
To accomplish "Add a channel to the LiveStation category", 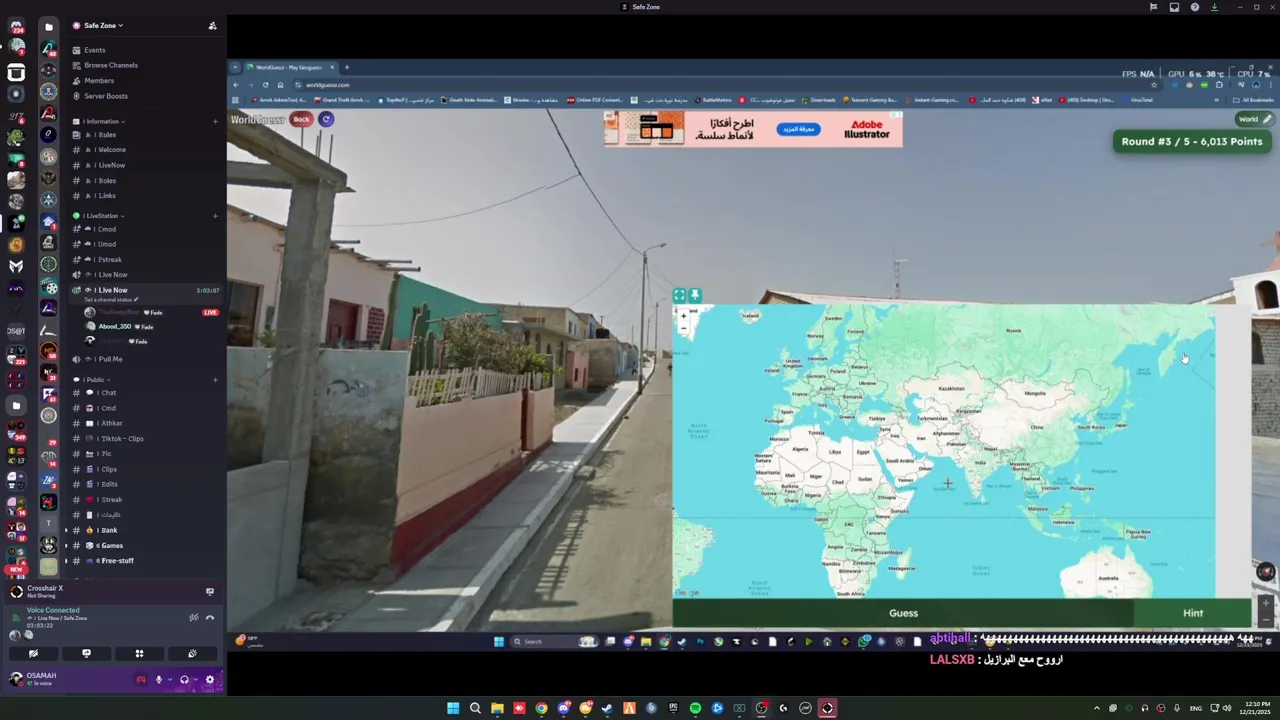I will click(215, 216).
